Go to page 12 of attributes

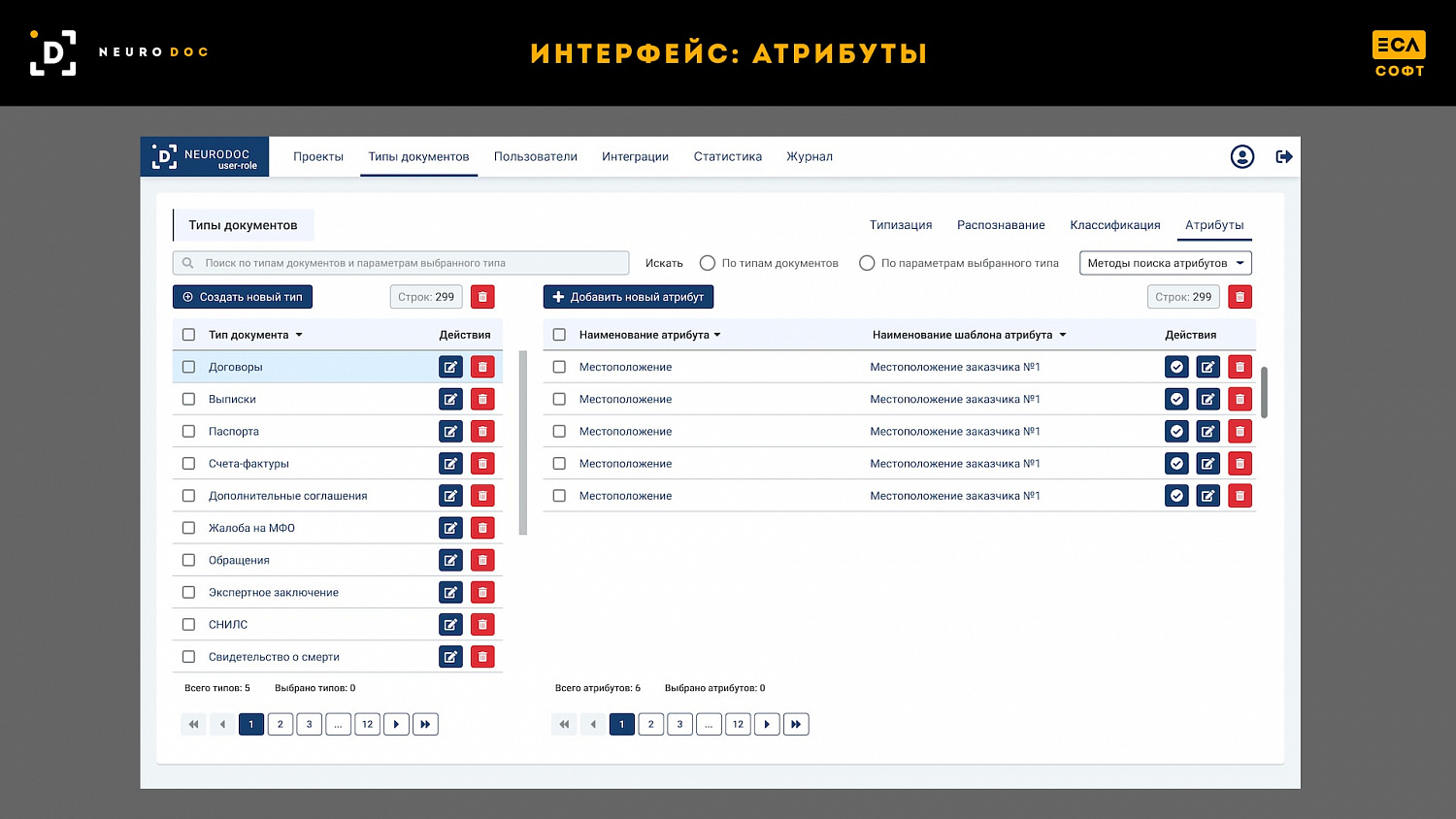[x=738, y=724]
